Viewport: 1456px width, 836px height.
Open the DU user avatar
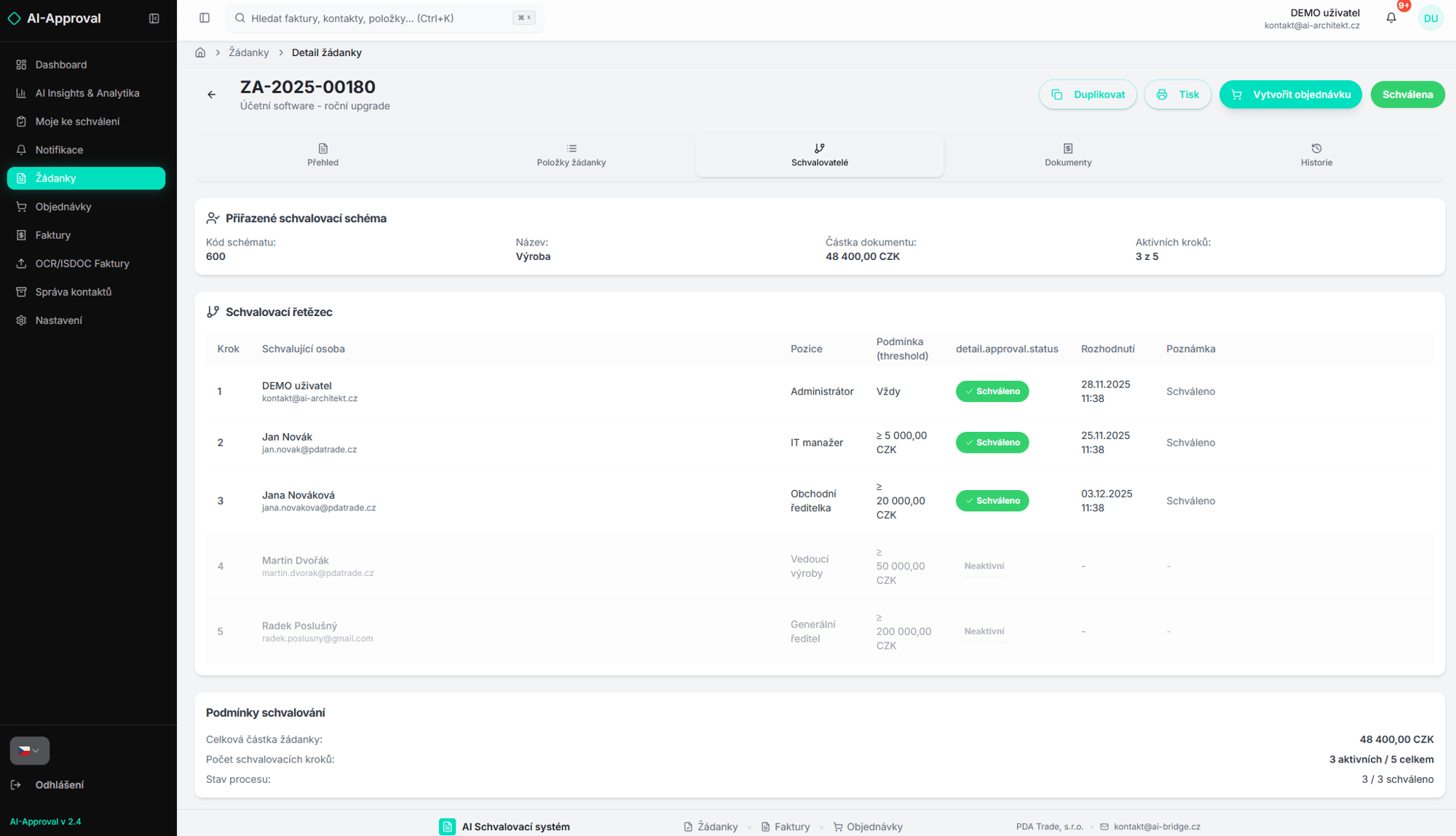coord(1431,18)
